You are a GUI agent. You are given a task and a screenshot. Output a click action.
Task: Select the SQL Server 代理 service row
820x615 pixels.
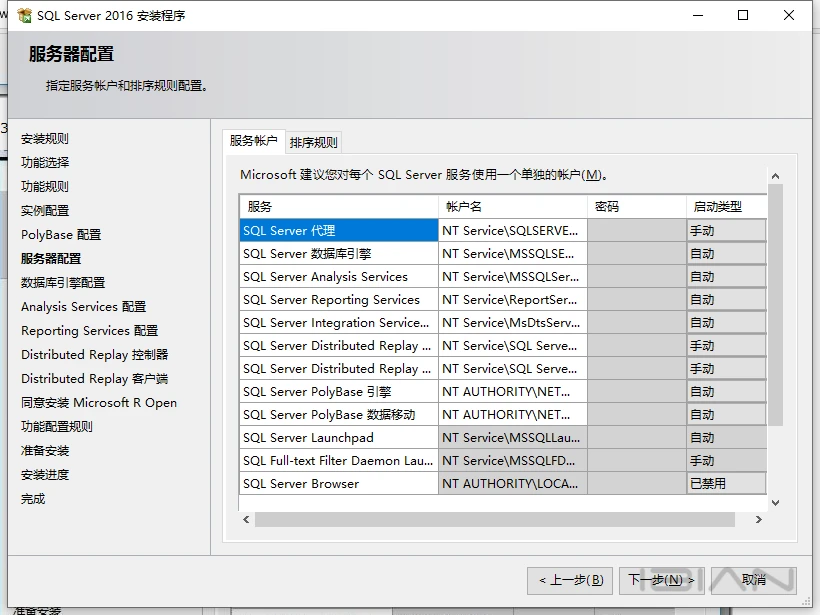coord(339,231)
